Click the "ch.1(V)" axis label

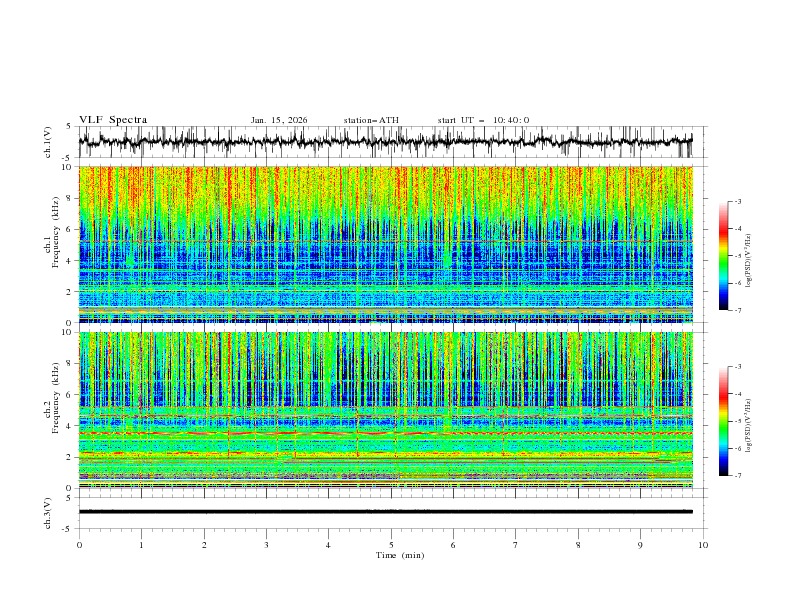tap(48, 142)
